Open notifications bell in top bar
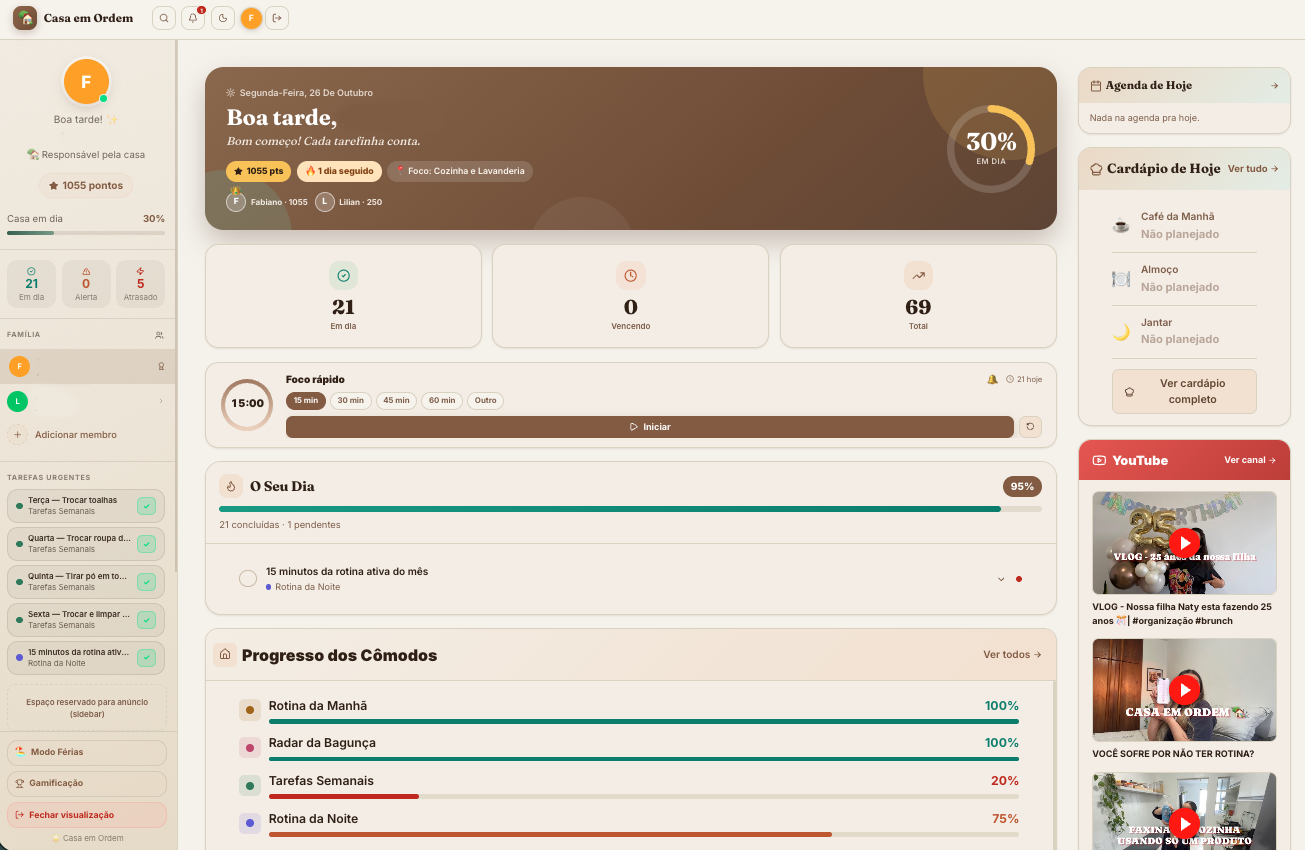1305x850 pixels. click(193, 18)
